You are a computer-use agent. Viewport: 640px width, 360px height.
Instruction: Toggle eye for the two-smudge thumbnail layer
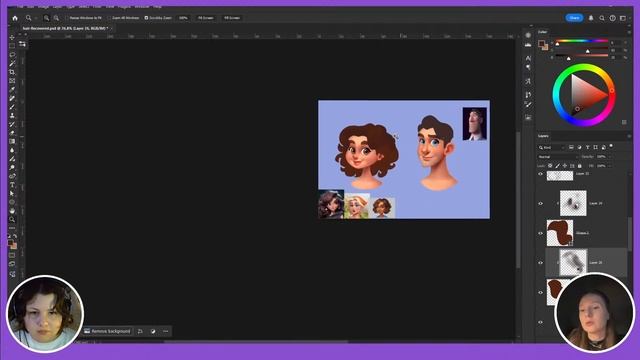[x=541, y=203]
